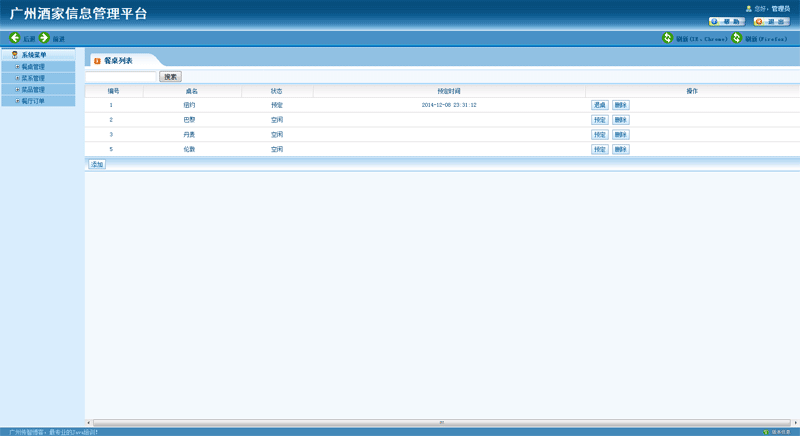The image size is (800, 436).
Task: Click the admin user icon beside 管理员
Action: pos(749,8)
